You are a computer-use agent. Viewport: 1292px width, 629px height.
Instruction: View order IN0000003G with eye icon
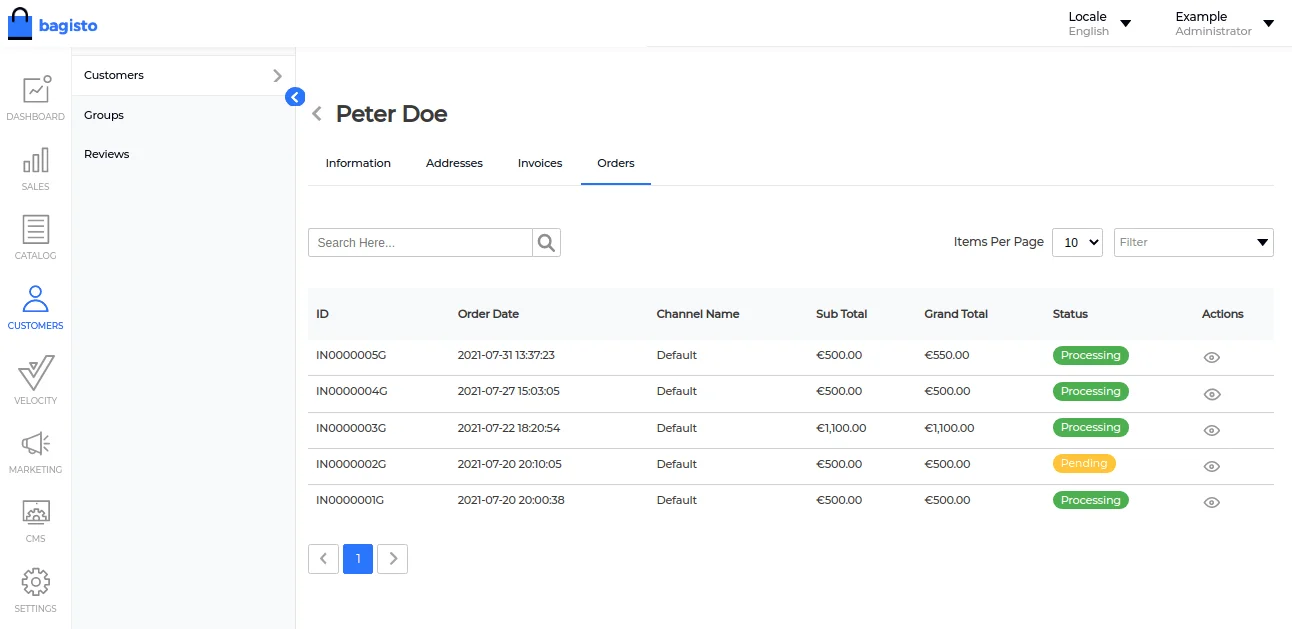[x=1212, y=430]
